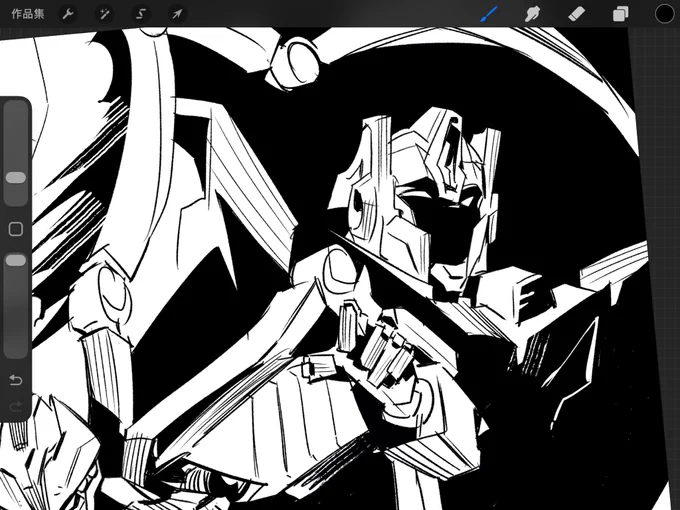Image resolution: width=680 pixels, height=510 pixels.
Task: Select the Eraser tool
Action: point(576,14)
